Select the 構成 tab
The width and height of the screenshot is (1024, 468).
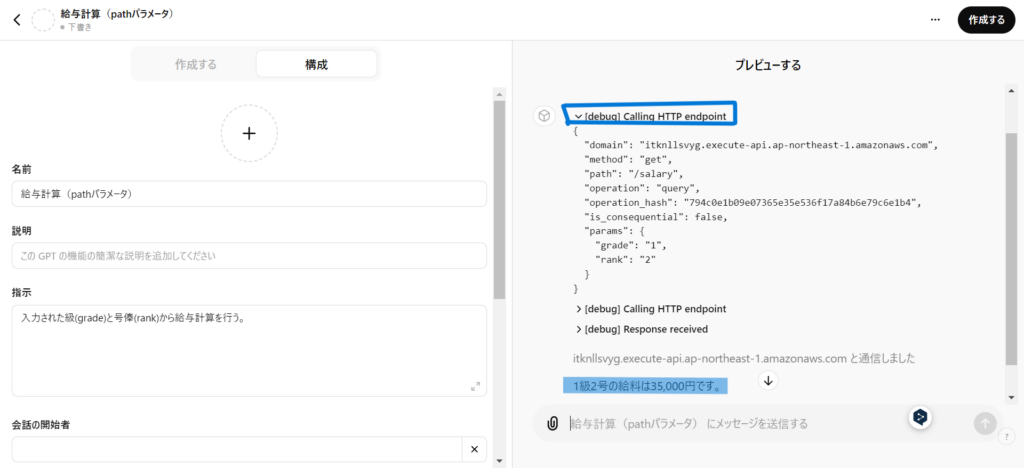[x=316, y=64]
